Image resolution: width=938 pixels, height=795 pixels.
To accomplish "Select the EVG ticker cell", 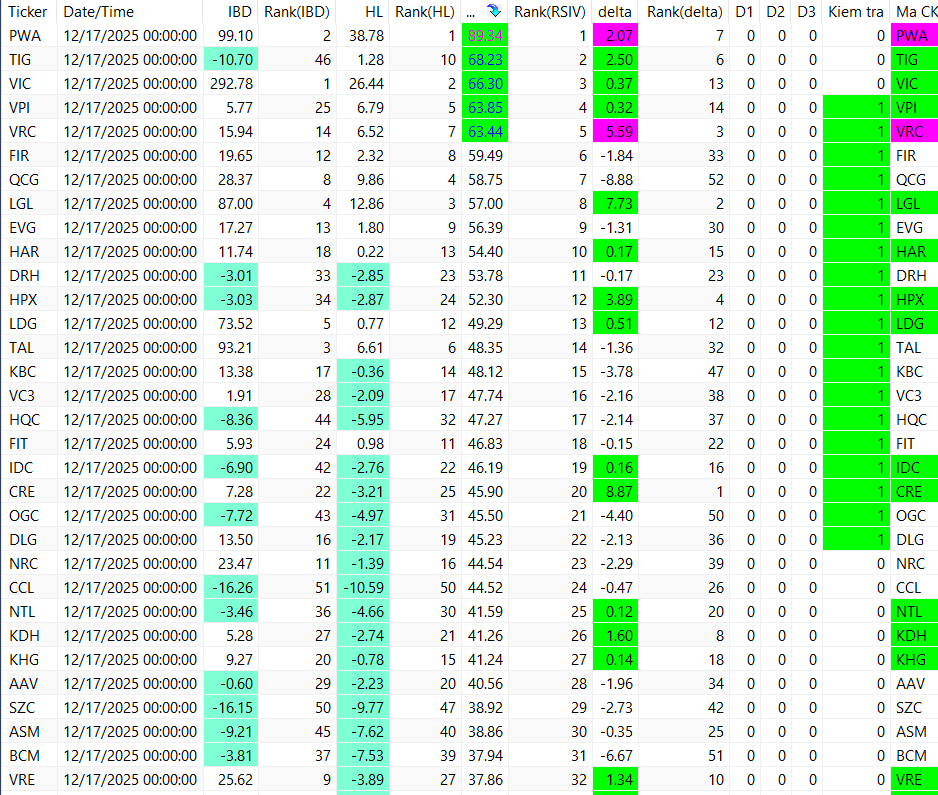I will pos(30,228).
